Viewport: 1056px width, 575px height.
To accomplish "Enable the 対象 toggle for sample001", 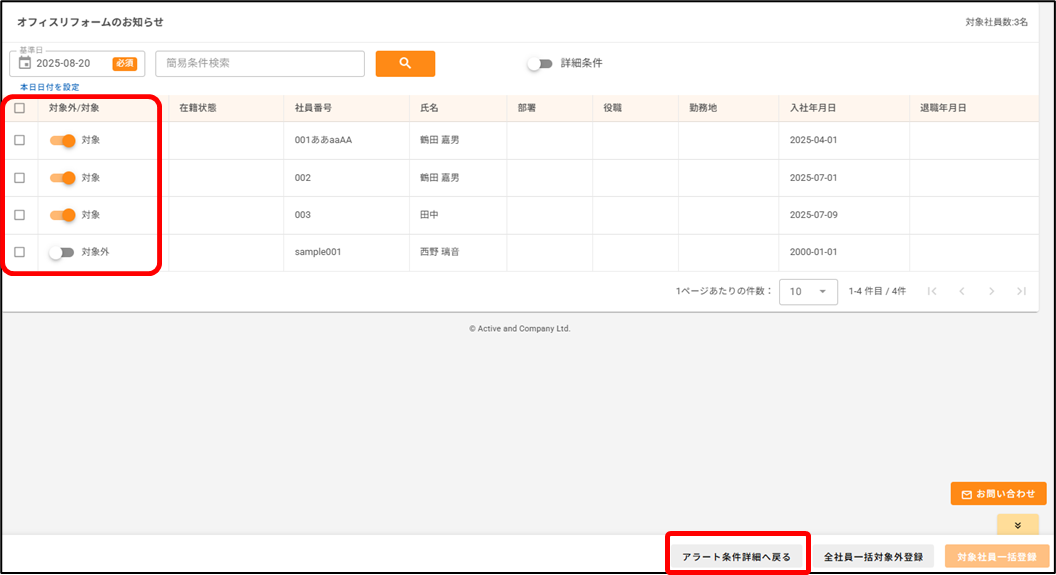I will [x=62, y=252].
